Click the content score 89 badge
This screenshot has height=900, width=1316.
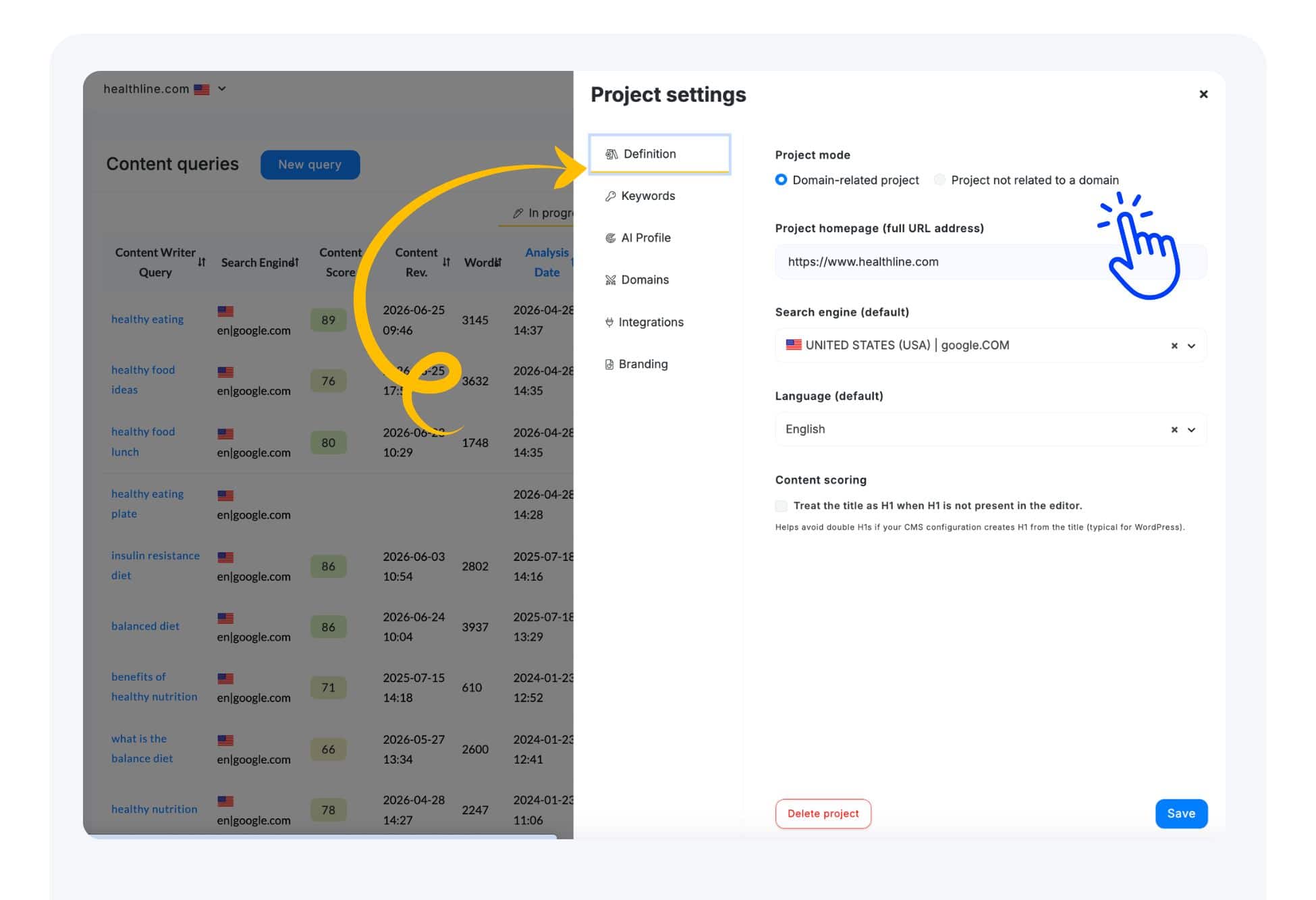pos(328,320)
